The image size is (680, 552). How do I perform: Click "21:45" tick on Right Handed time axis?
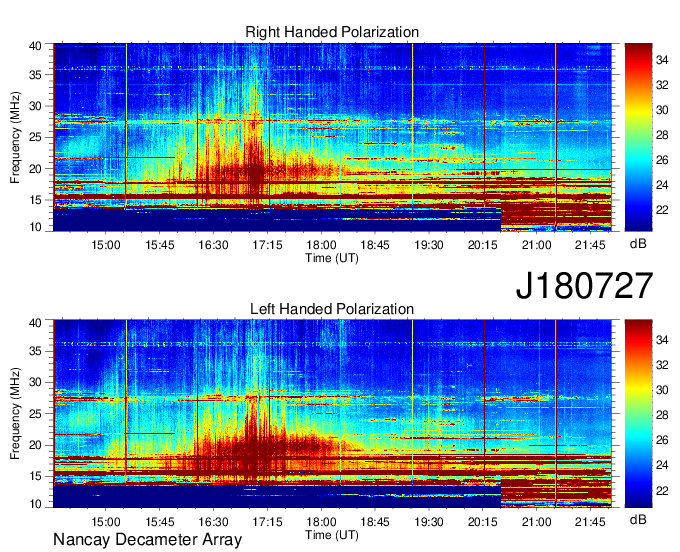coord(590,245)
